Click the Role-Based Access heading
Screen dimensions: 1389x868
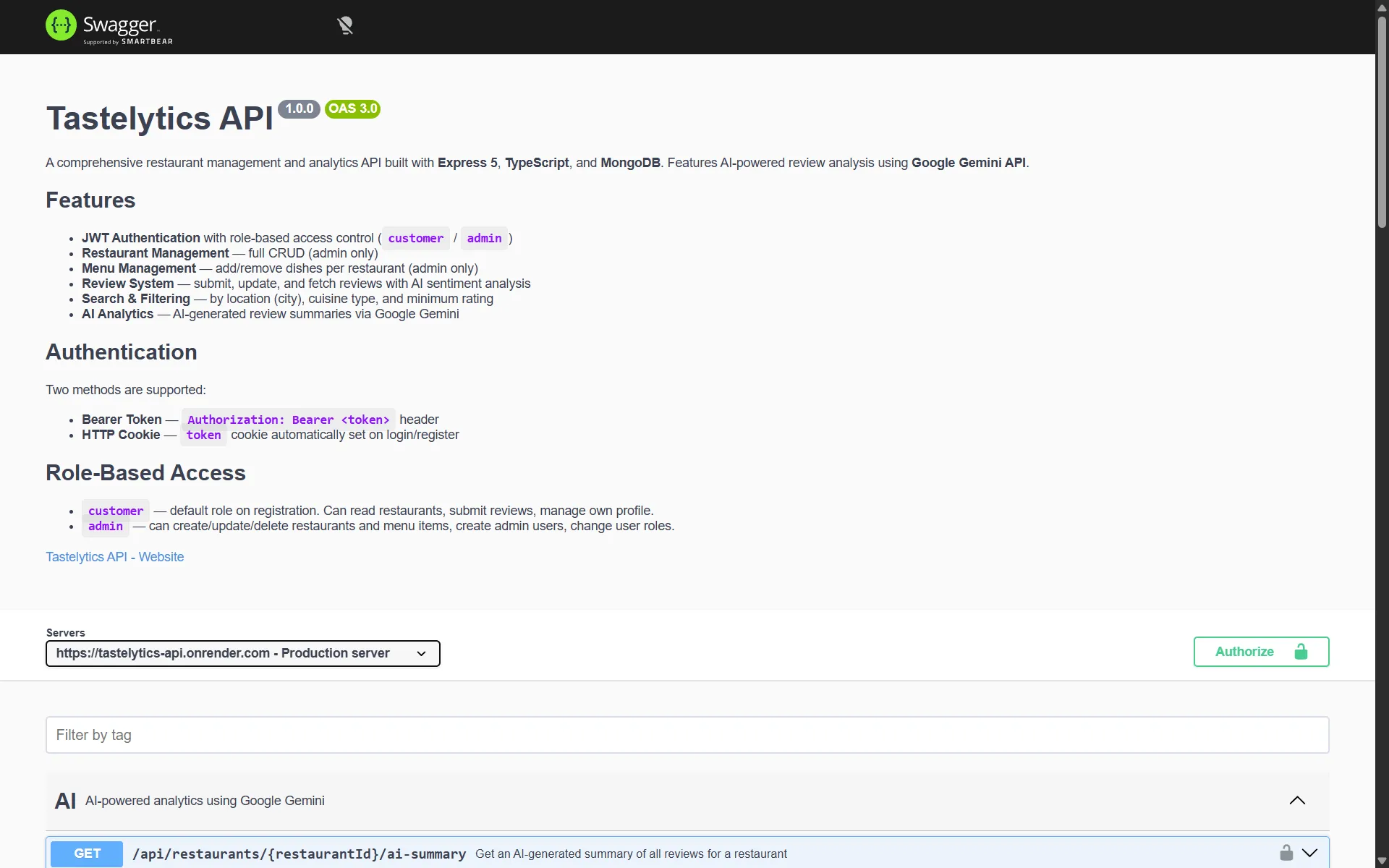145,473
